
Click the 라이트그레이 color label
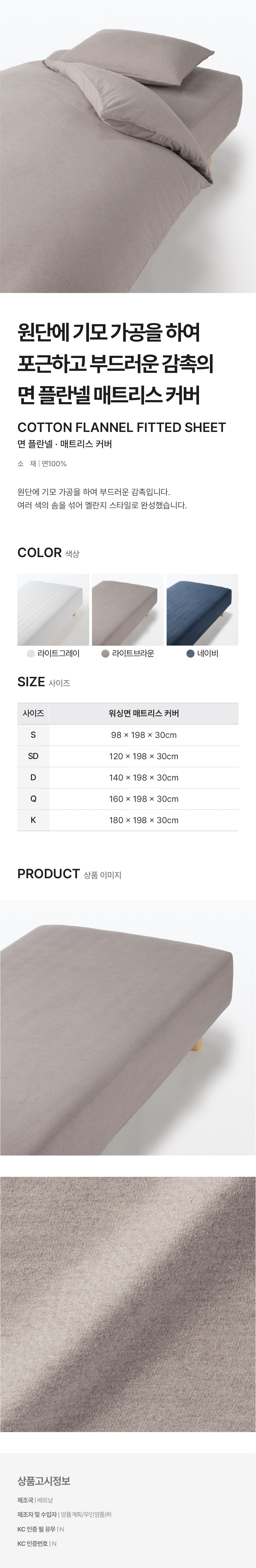coord(59,653)
